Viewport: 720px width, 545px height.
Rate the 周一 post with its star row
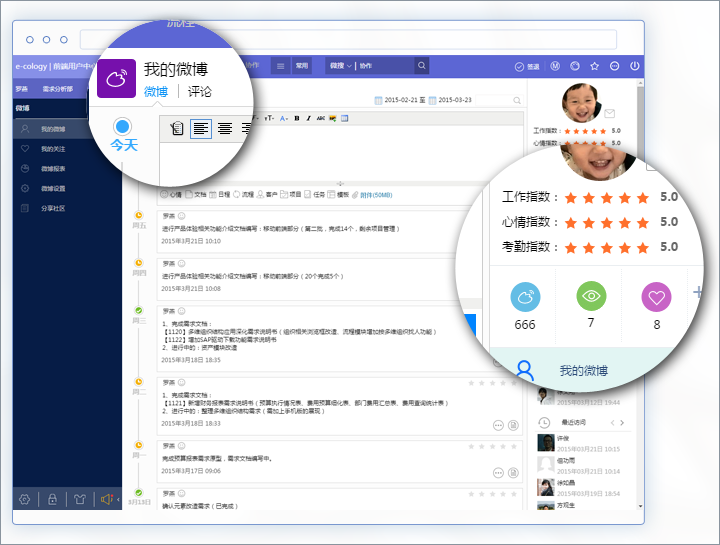click(x=492, y=446)
